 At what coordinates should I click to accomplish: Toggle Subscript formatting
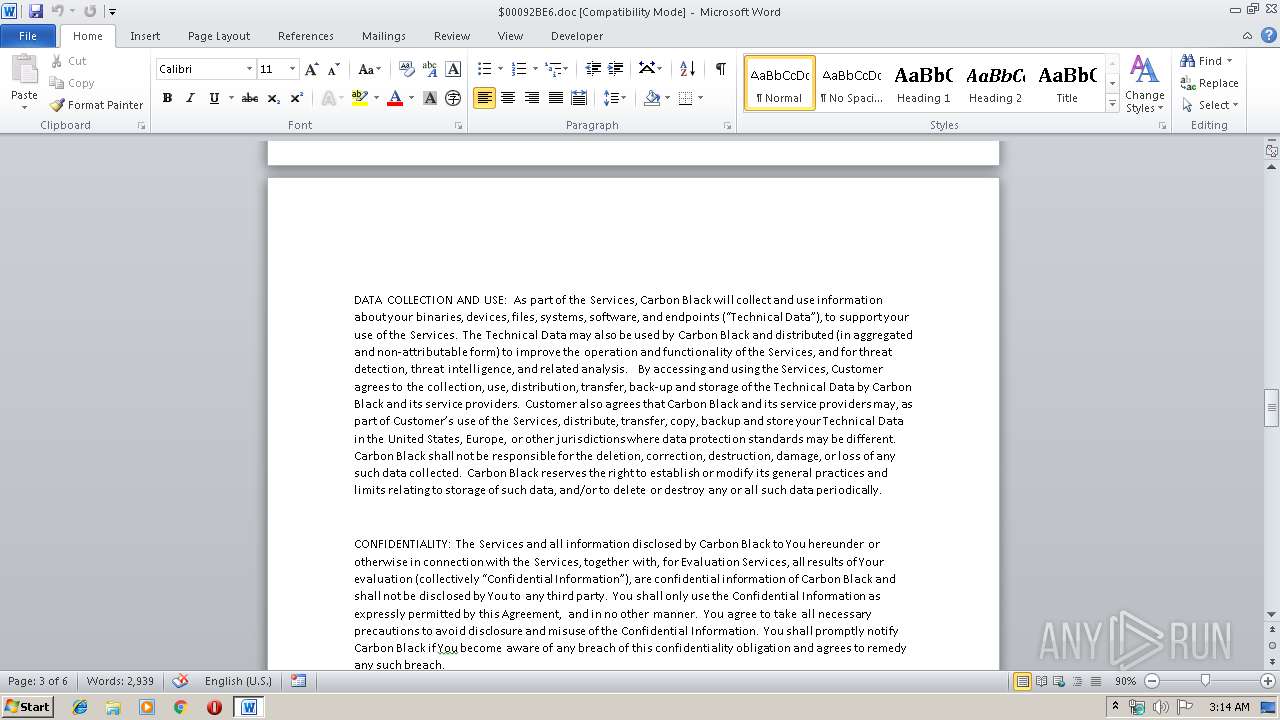tap(274, 98)
